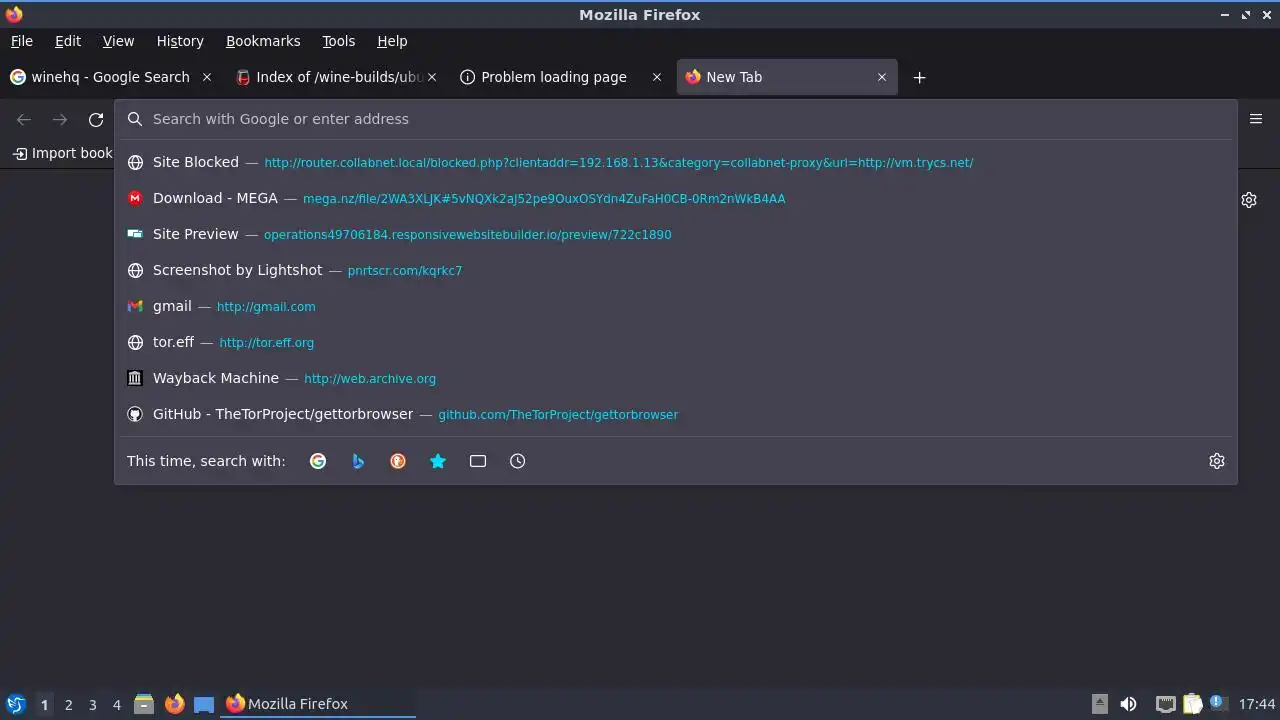Search this time with Bing icon
Viewport: 1280px width, 720px height.
click(x=358, y=461)
